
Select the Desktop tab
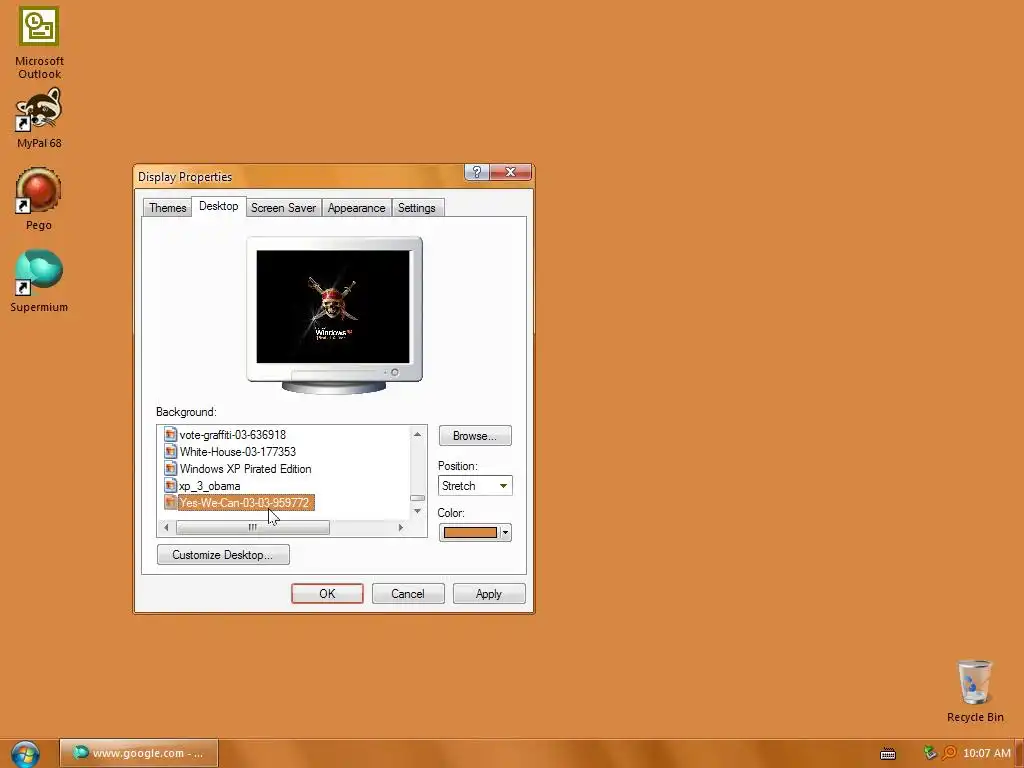[219, 206]
